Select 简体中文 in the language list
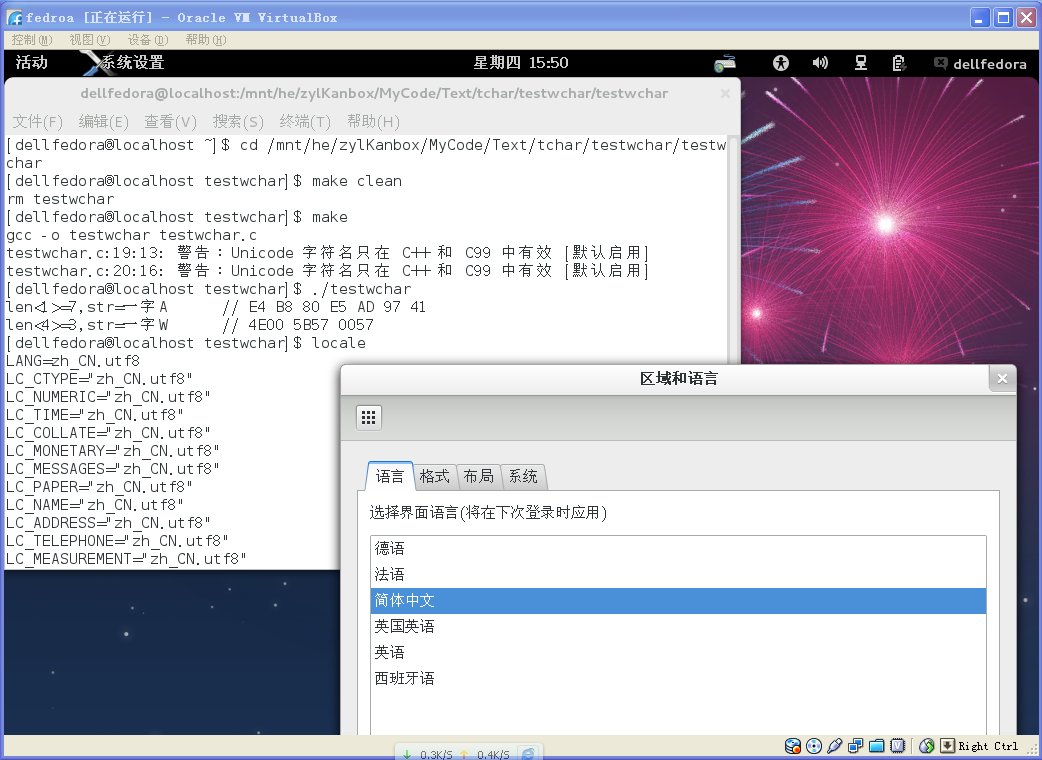Viewport: 1042px width, 760px height. coord(678,601)
